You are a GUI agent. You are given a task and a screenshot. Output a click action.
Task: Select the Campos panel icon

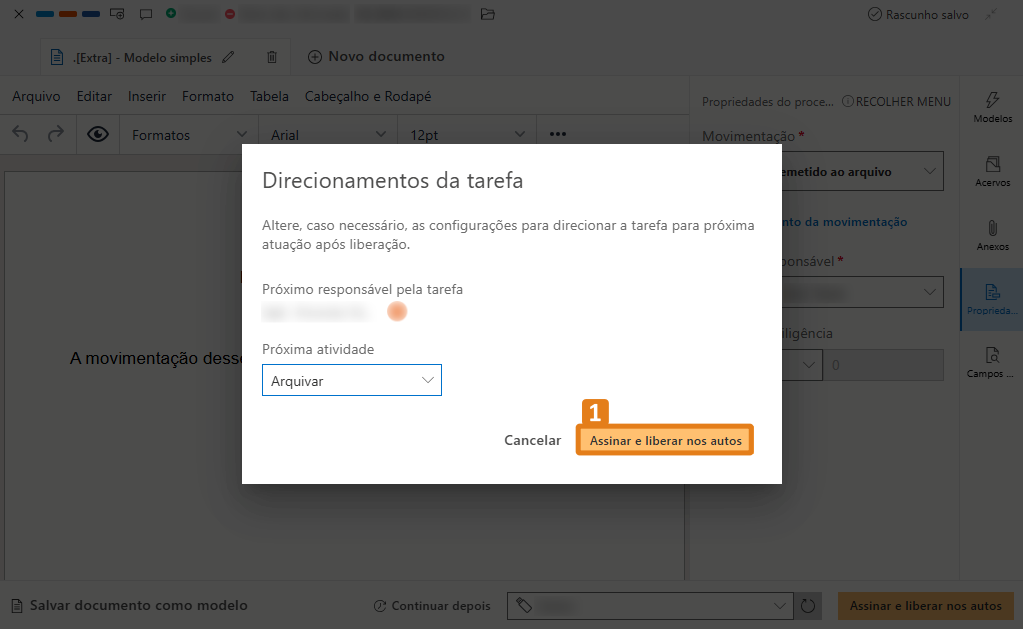tap(991, 360)
